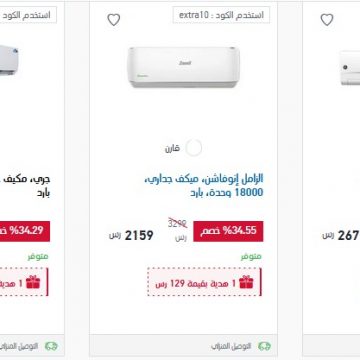
Task: Click the left card air conditioner image
Action: [9, 60]
